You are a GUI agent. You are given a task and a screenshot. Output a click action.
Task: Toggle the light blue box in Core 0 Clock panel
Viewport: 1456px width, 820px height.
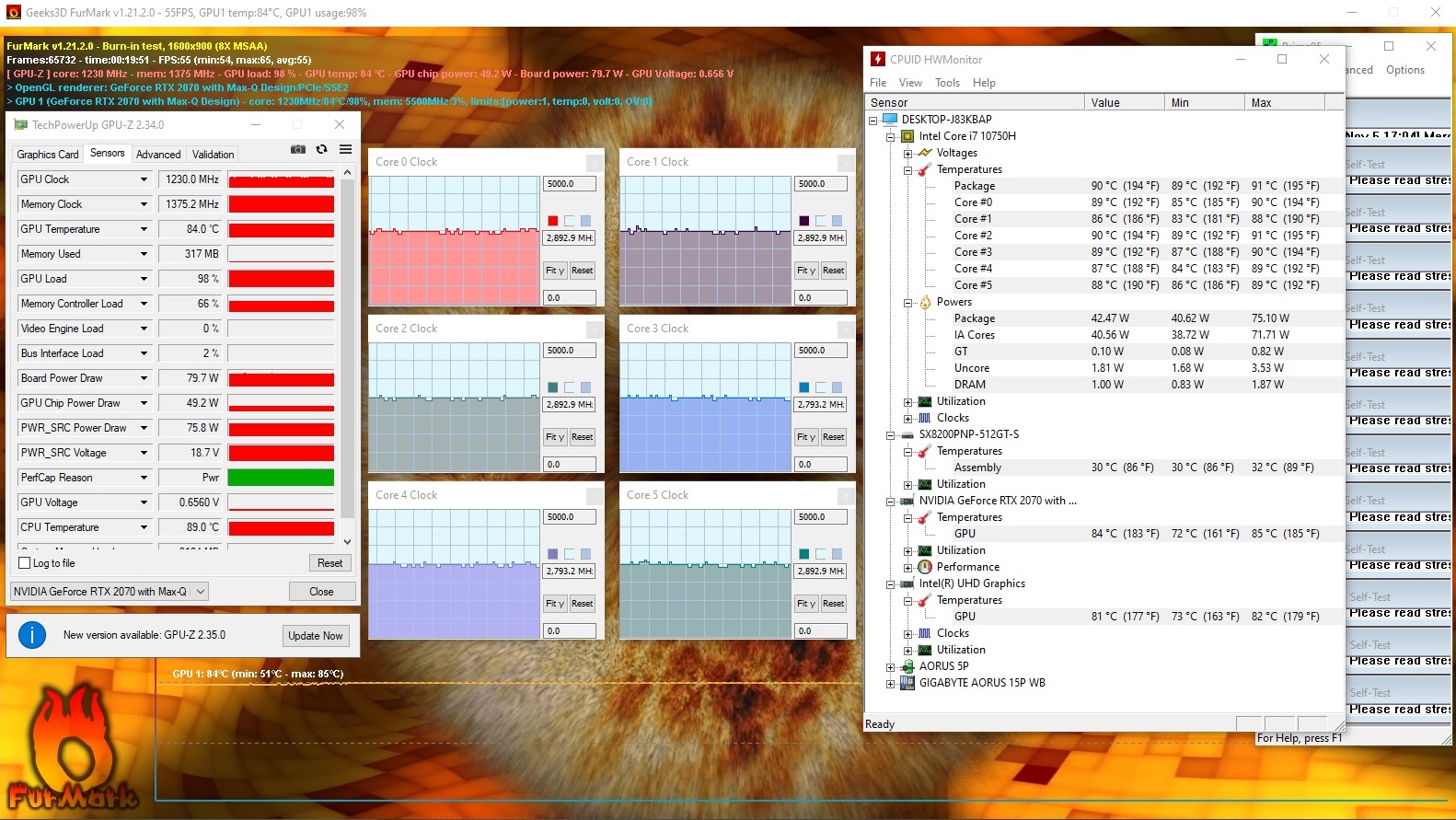[585, 221]
